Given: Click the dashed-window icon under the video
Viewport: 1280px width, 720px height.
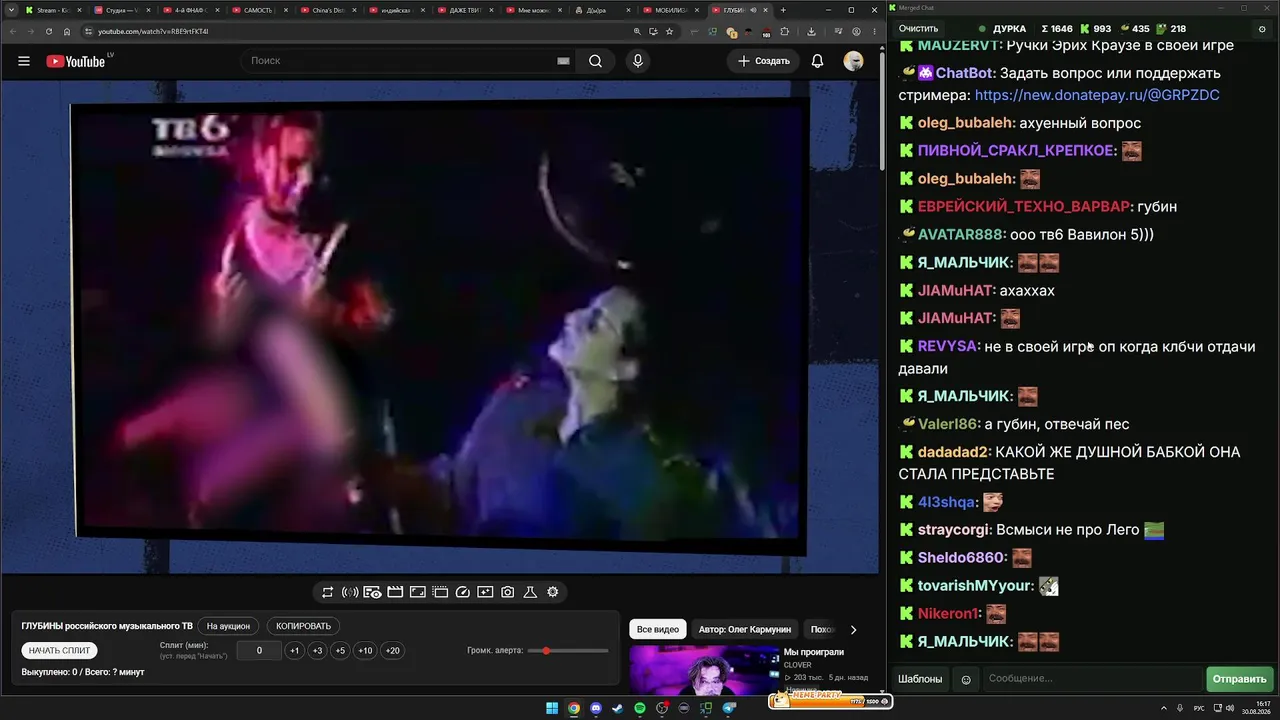Looking at the screenshot, I should (x=440, y=592).
